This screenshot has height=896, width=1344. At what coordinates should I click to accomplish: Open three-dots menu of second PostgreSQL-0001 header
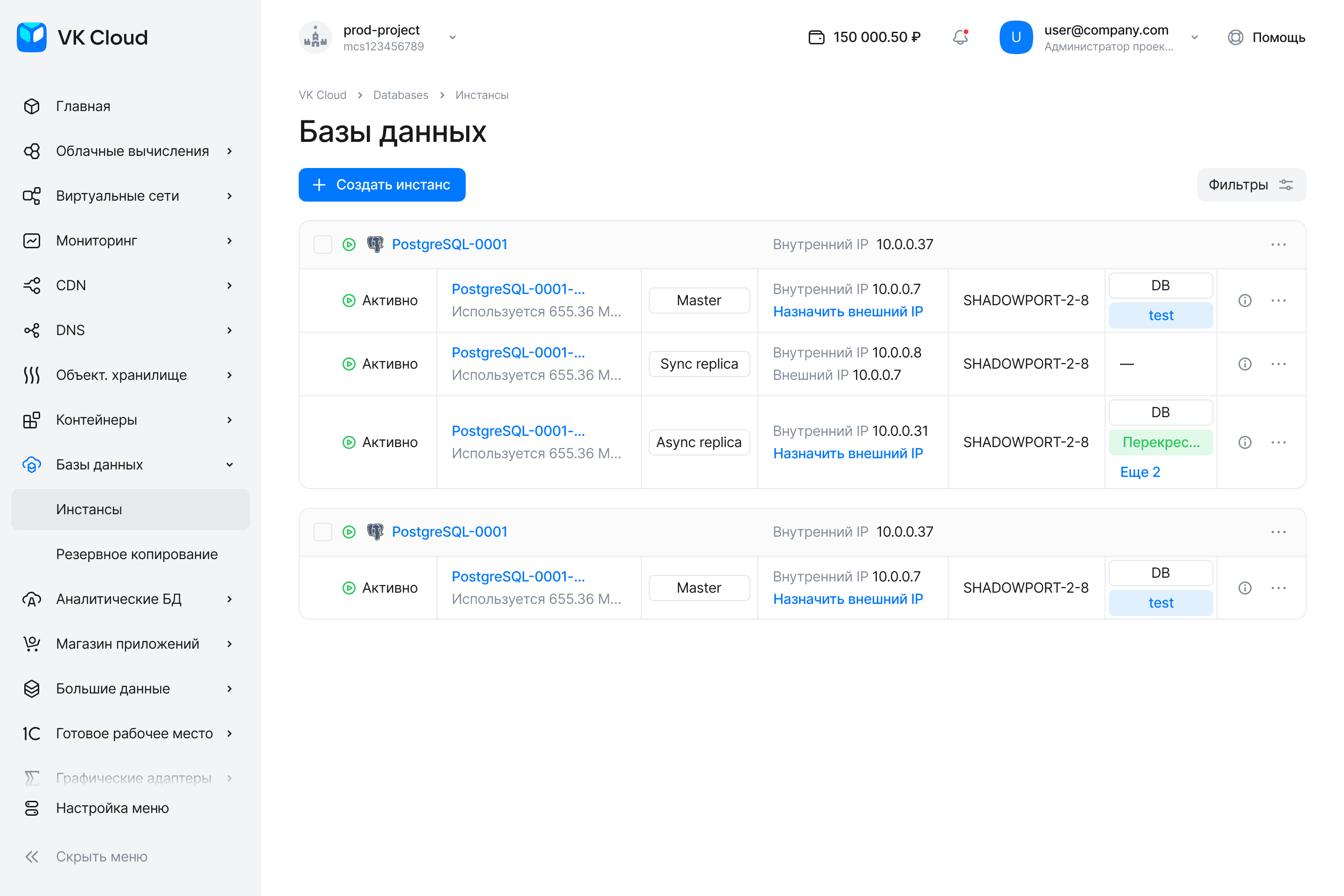point(1278,532)
